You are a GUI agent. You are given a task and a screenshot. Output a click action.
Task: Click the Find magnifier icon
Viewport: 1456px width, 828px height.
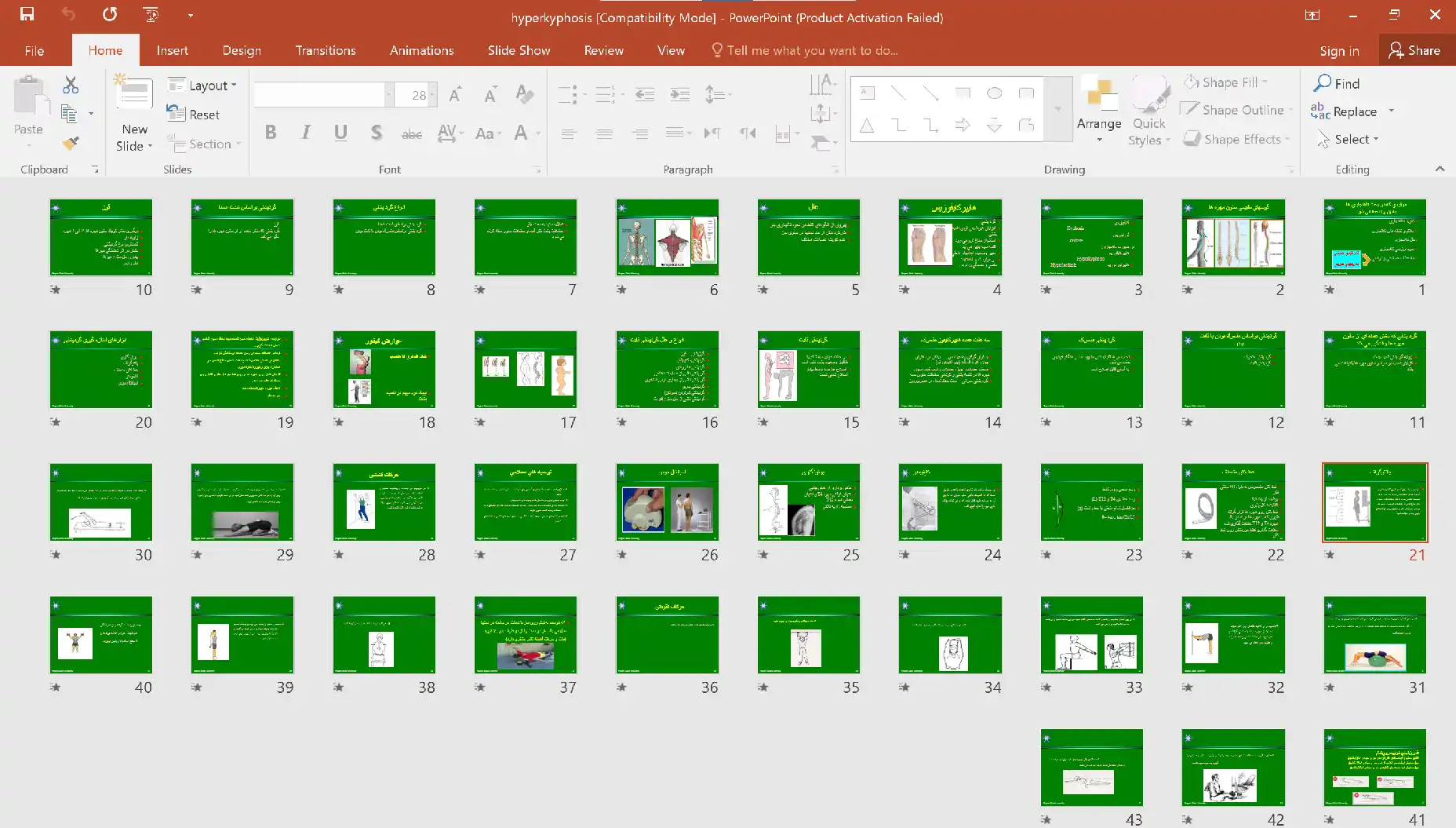coord(1323,82)
